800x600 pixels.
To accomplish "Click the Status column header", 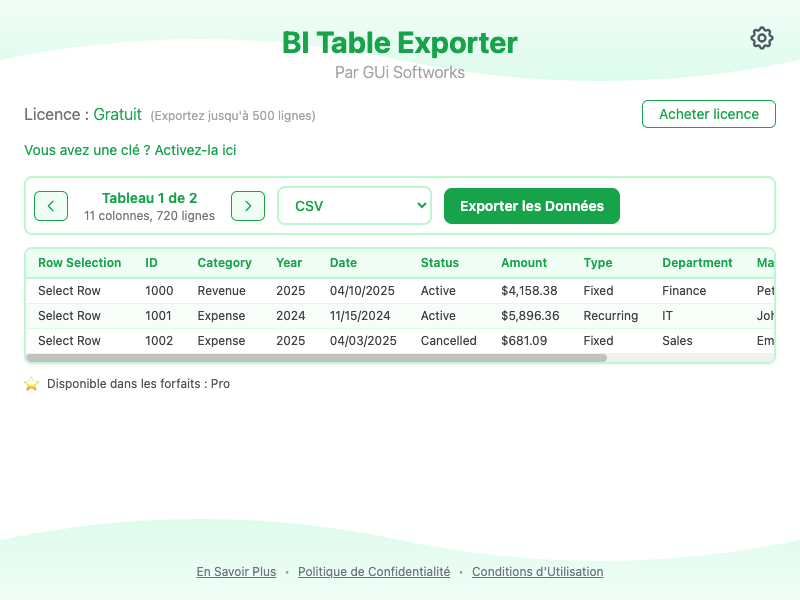I will point(439,263).
